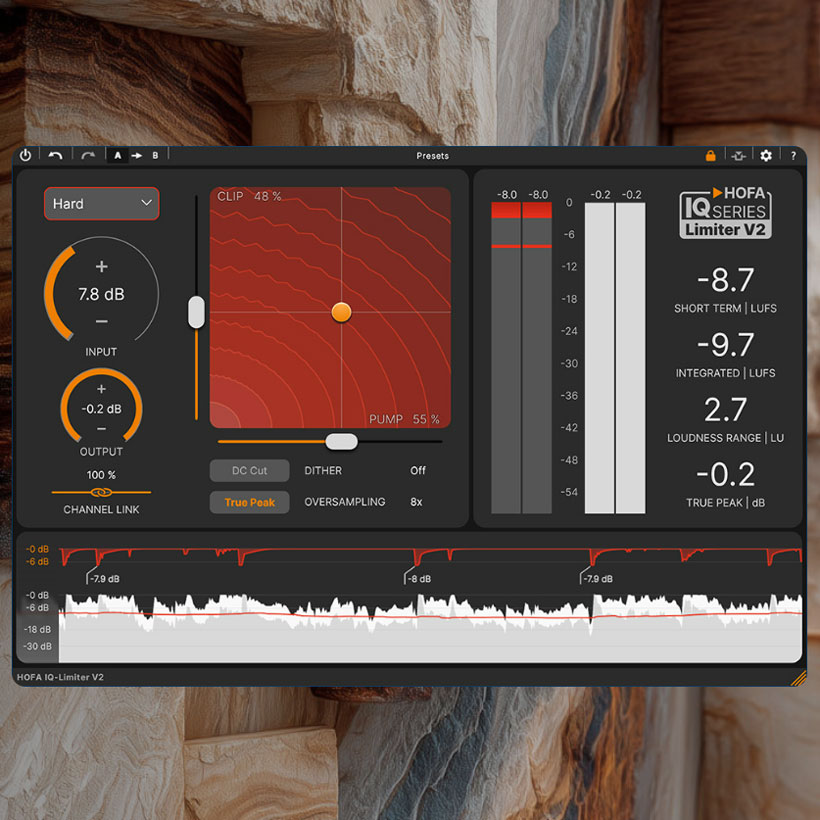Toggle the channel link chain icon
This screenshot has height=820, width=820.
101,492
